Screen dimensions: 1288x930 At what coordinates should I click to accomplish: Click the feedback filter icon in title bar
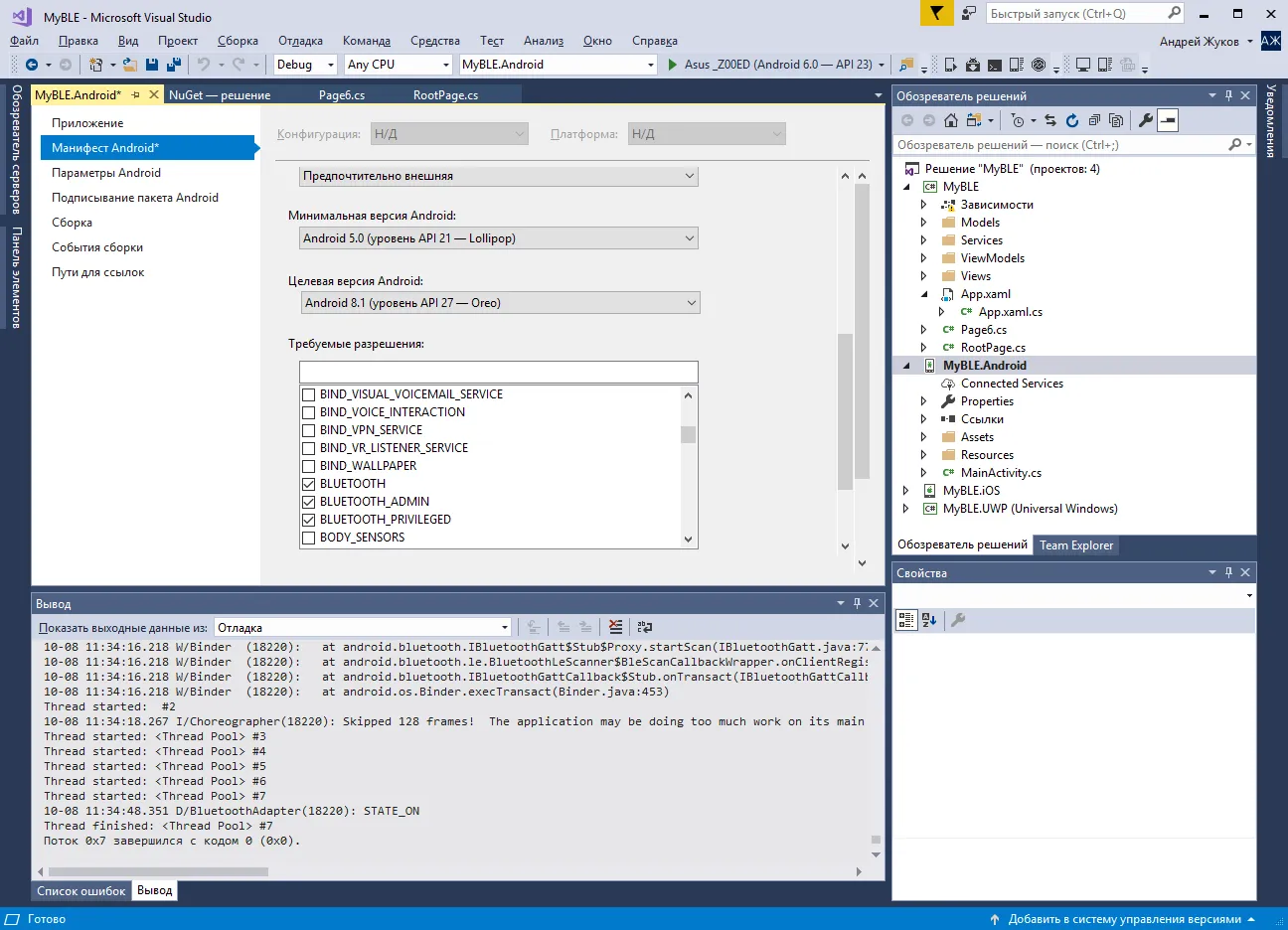pyautogui.click(x=935, y=13)
